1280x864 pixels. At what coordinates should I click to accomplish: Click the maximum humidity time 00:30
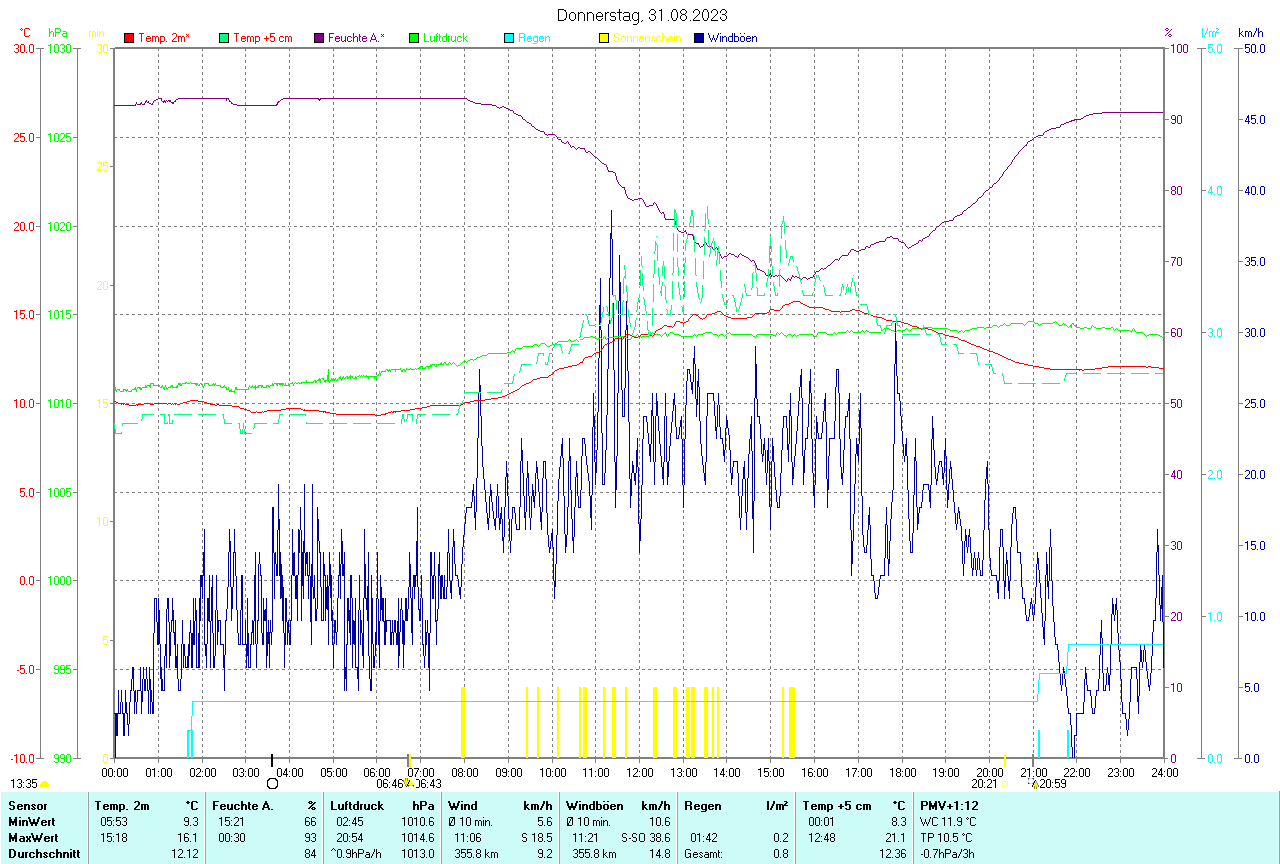pos(233,838)
